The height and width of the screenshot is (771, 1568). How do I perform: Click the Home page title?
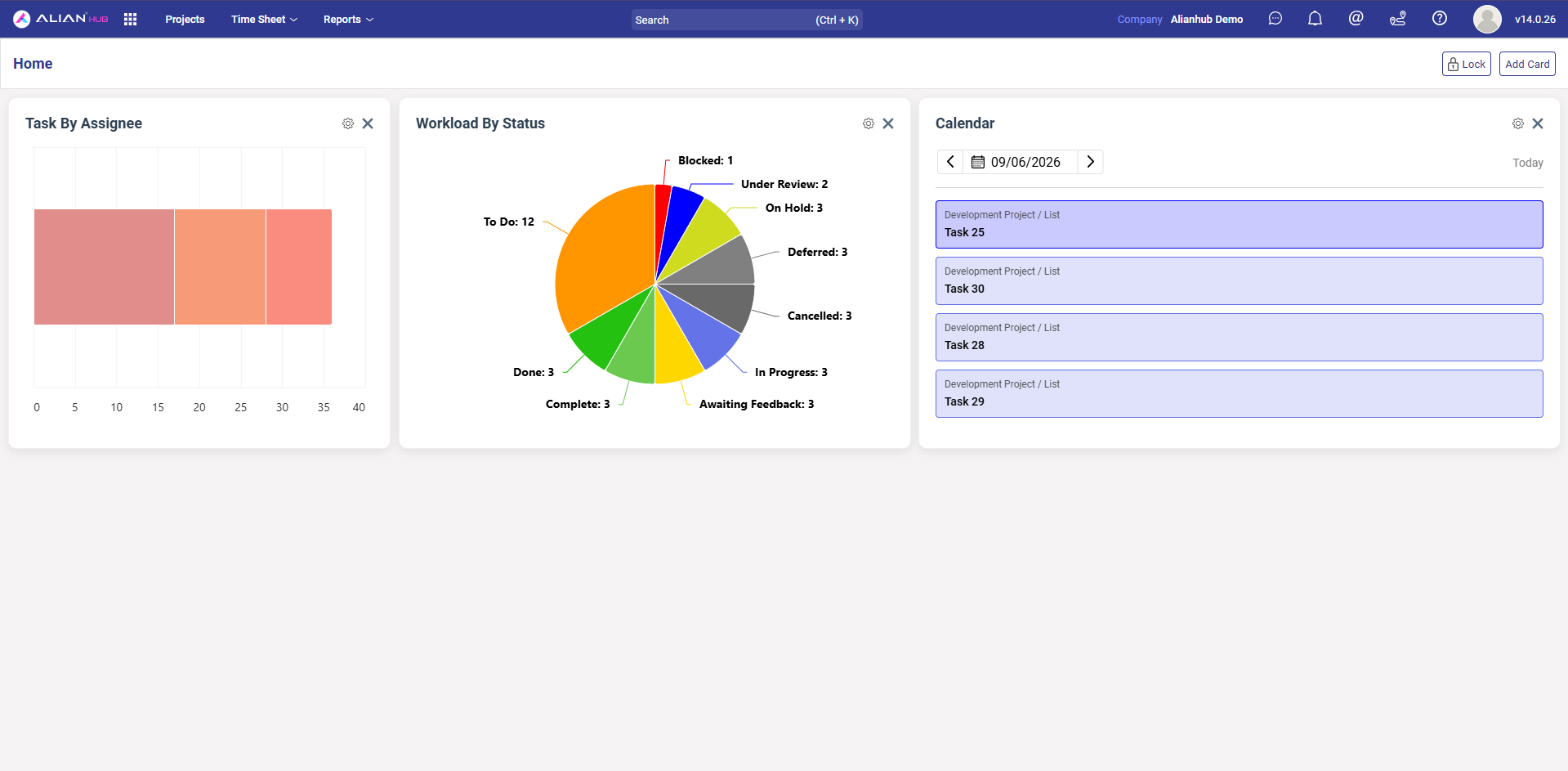(x=33, y=64)
